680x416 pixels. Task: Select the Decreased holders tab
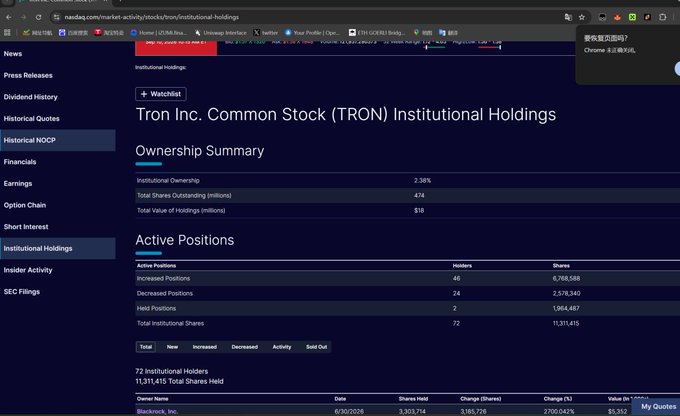click(245, 347)
